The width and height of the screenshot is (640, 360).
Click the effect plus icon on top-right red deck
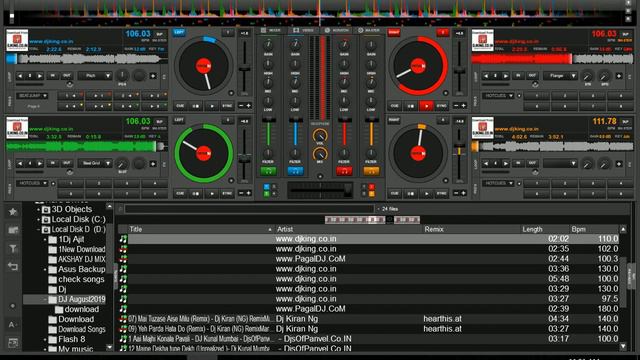619,76
